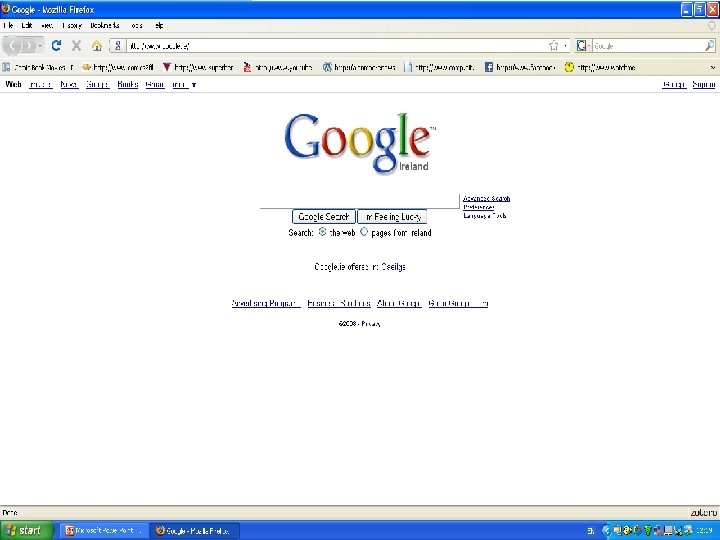Open the Business Solutions link

pos(339,304)
